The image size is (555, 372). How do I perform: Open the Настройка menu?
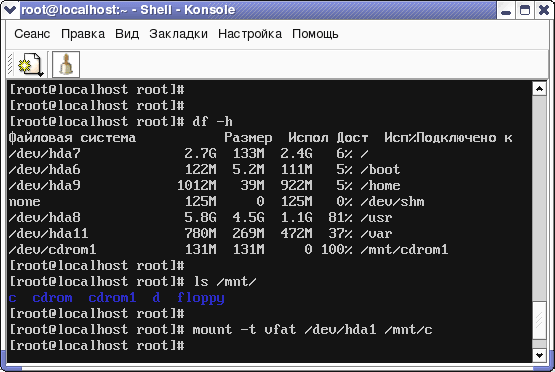[250, 34]
